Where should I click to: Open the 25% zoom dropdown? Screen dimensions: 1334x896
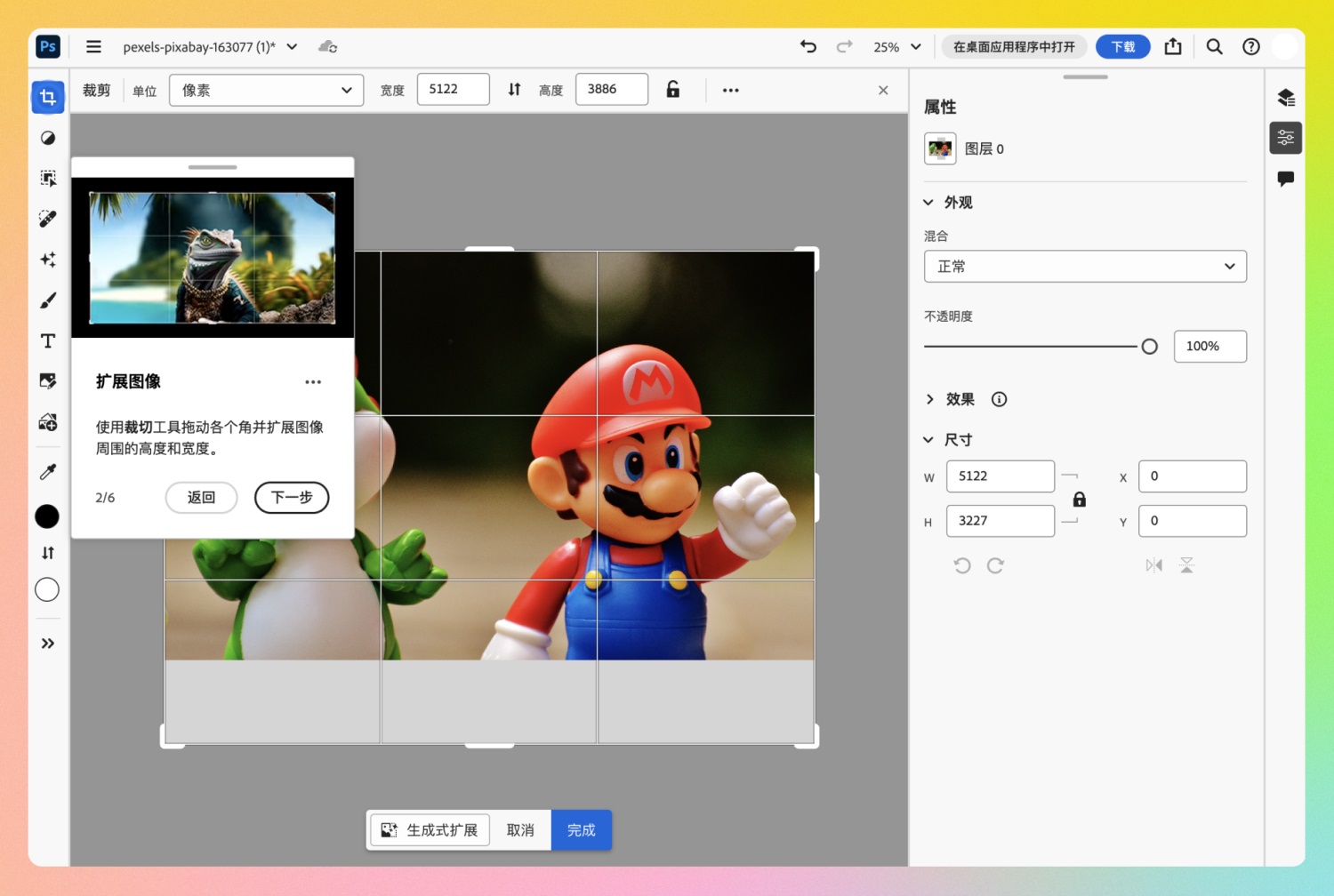tap(897, 46)
